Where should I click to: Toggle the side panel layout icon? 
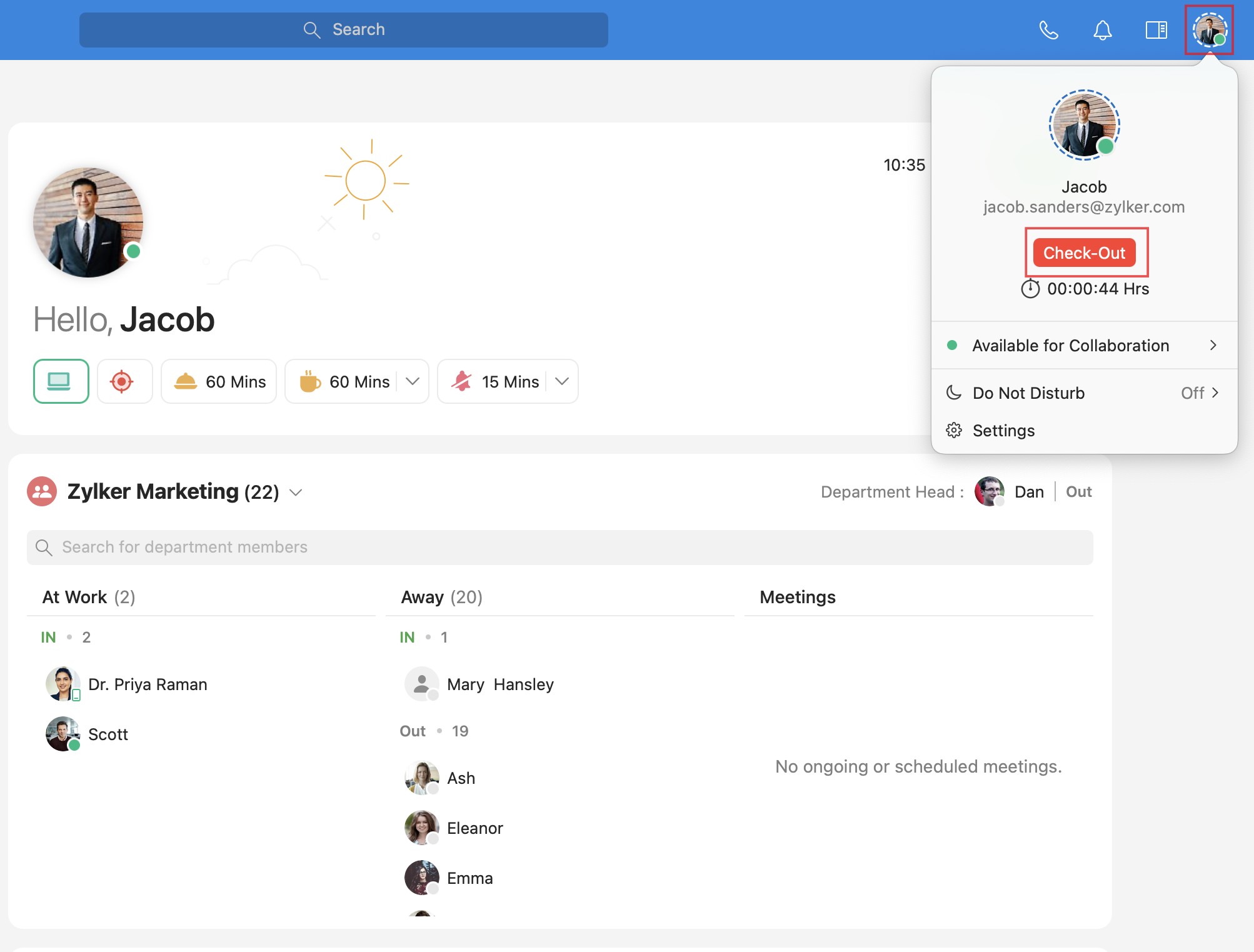(x=1156, y=30)
